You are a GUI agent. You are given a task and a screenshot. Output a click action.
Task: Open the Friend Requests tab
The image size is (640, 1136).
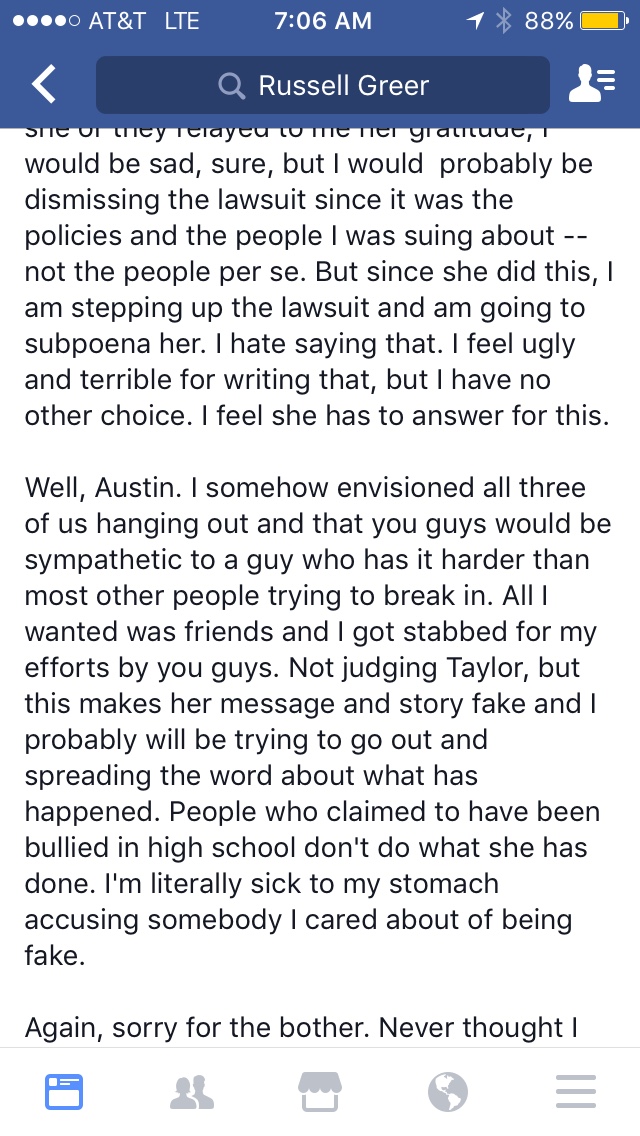point(192,1092)
